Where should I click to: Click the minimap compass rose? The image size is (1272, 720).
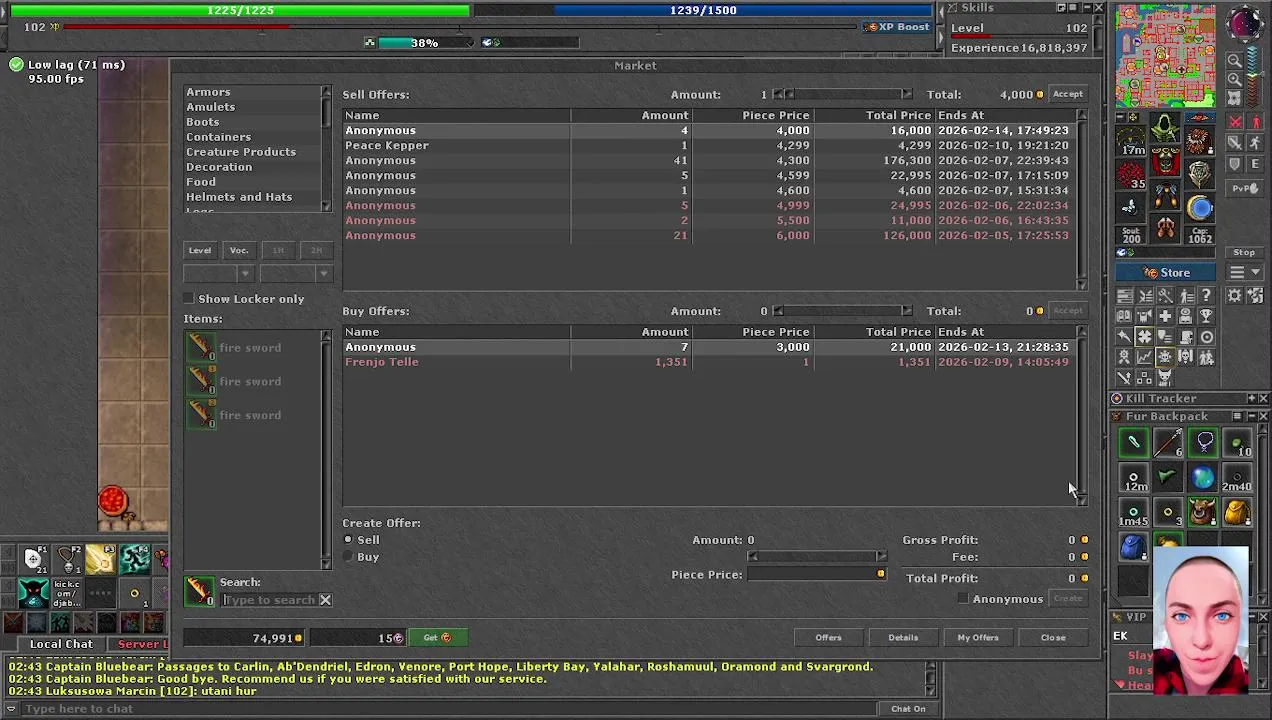(x=1245, y=23)
